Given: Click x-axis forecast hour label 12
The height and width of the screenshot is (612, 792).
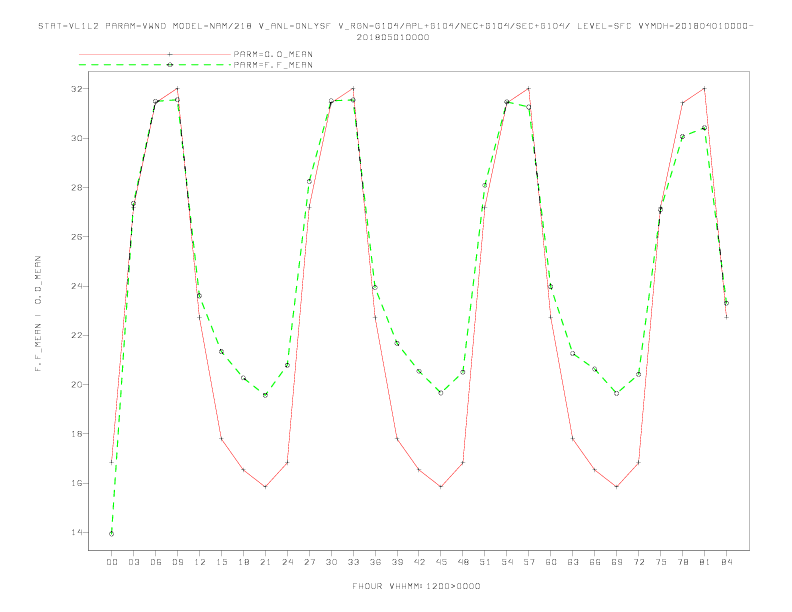Looking at the screenshot, I should 200,562.
